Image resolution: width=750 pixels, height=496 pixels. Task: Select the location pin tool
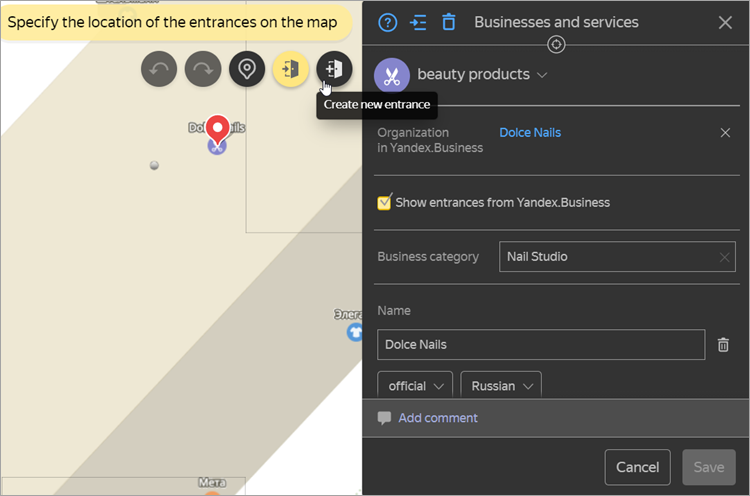click(247, 69)
